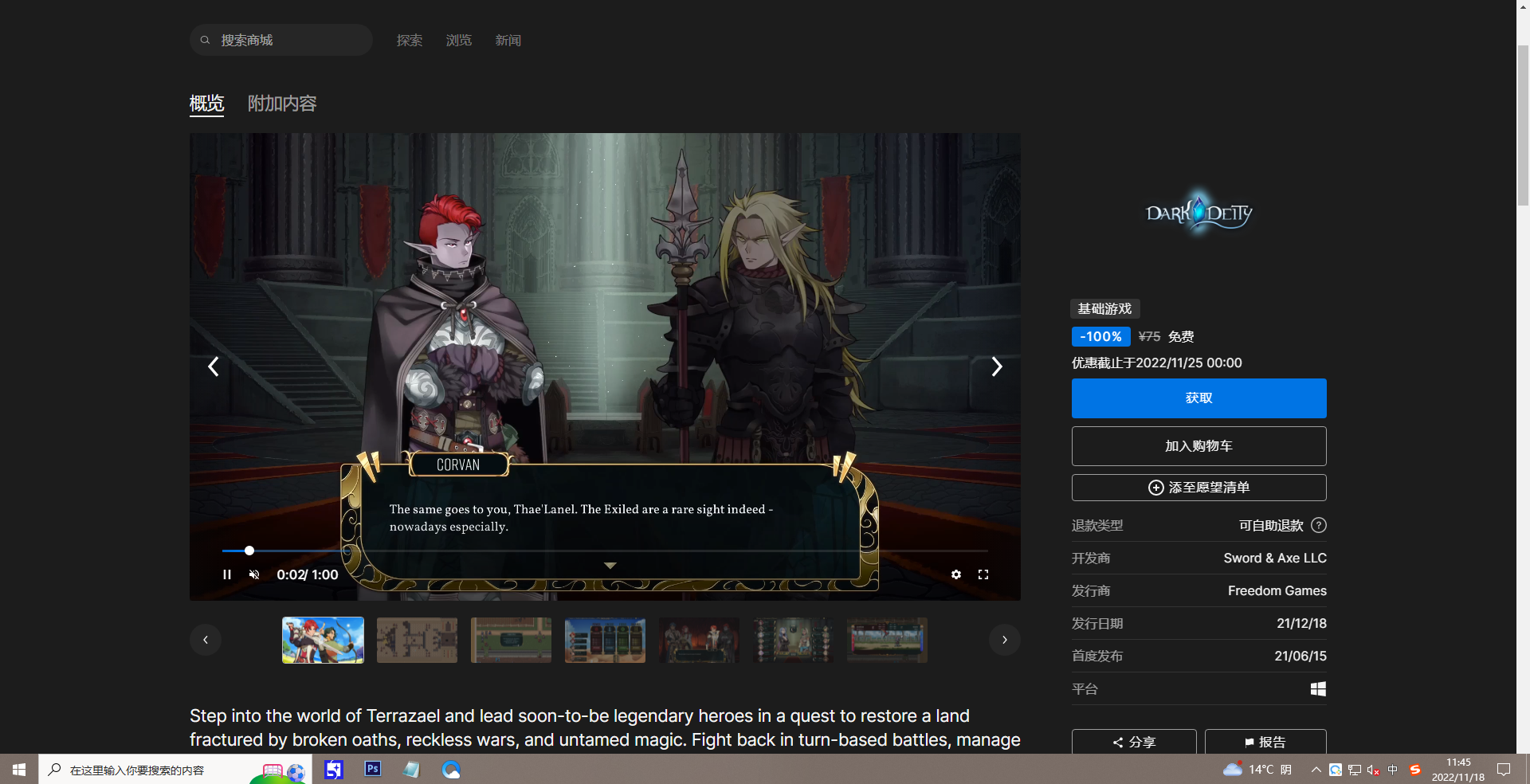Image resolution: width=1530 pixels, height=784 pixels.
Task: Enter fullscreen video mode
Action: [x=983, y=574]
